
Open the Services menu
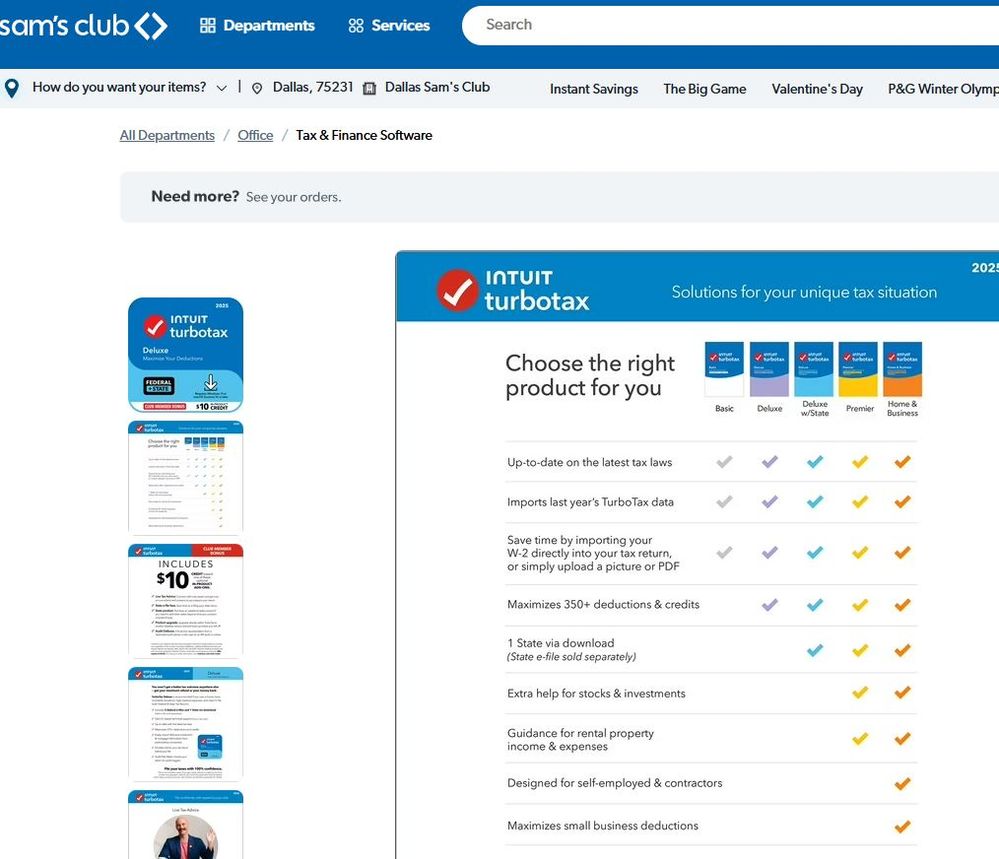pyautogui.click(x=389, y=26)
